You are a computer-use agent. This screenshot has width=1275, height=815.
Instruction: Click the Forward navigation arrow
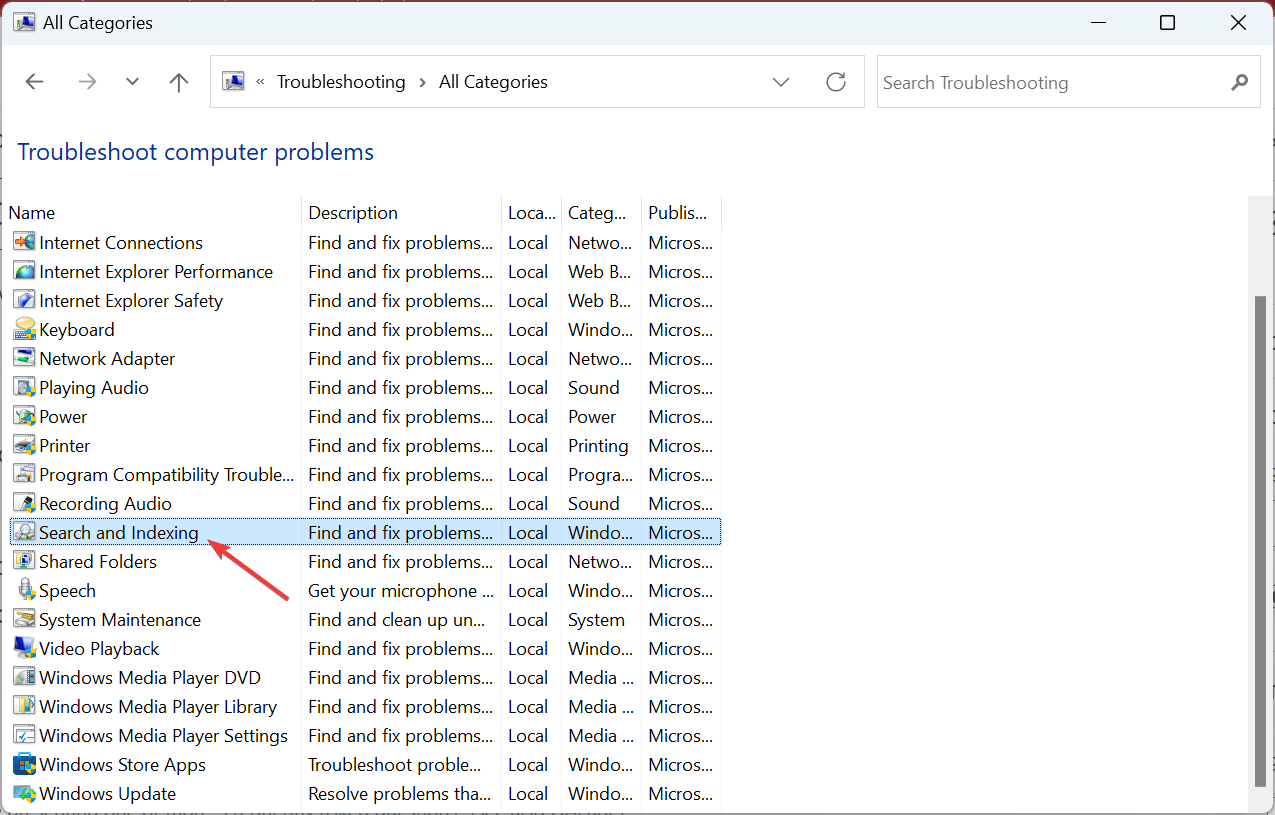(x=88, y=82)
